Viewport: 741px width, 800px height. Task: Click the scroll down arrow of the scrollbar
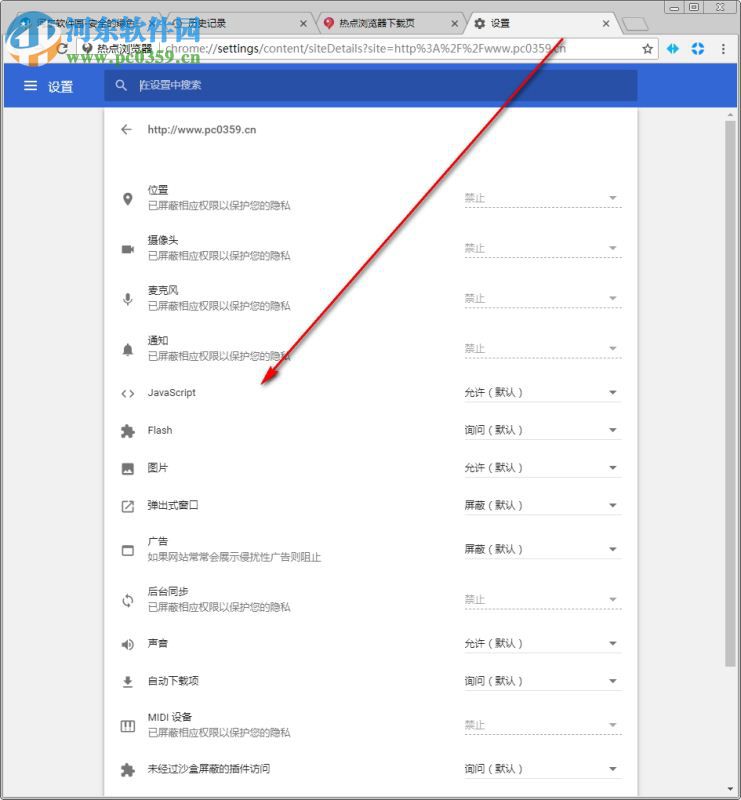point(730,790)
